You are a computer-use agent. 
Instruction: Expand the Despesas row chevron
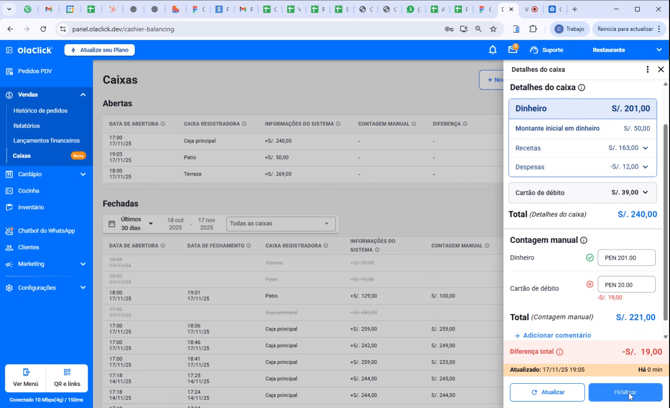click(x=645, y=167)
